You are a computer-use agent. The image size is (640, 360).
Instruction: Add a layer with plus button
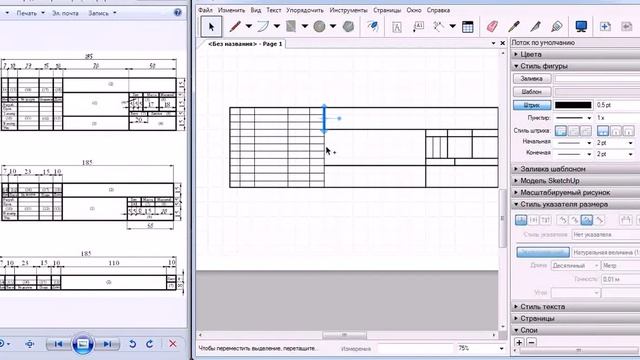(519, 342)
